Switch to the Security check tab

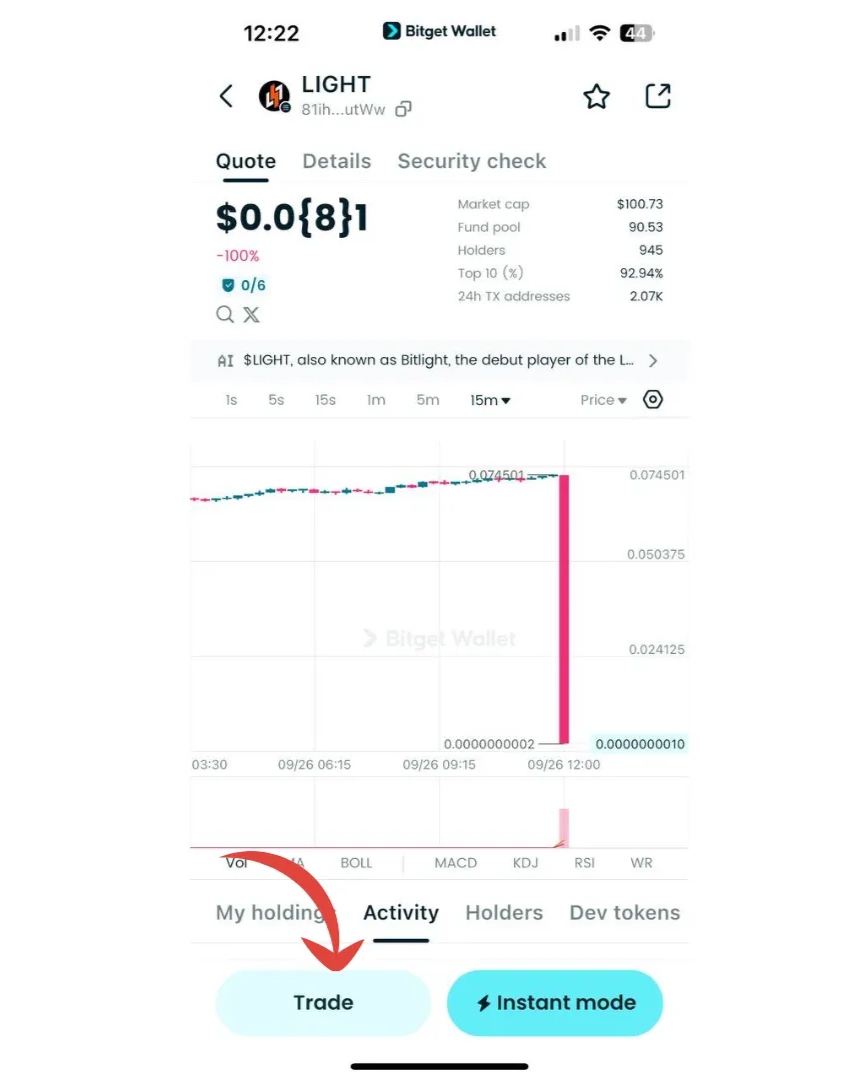coord(471,162)
